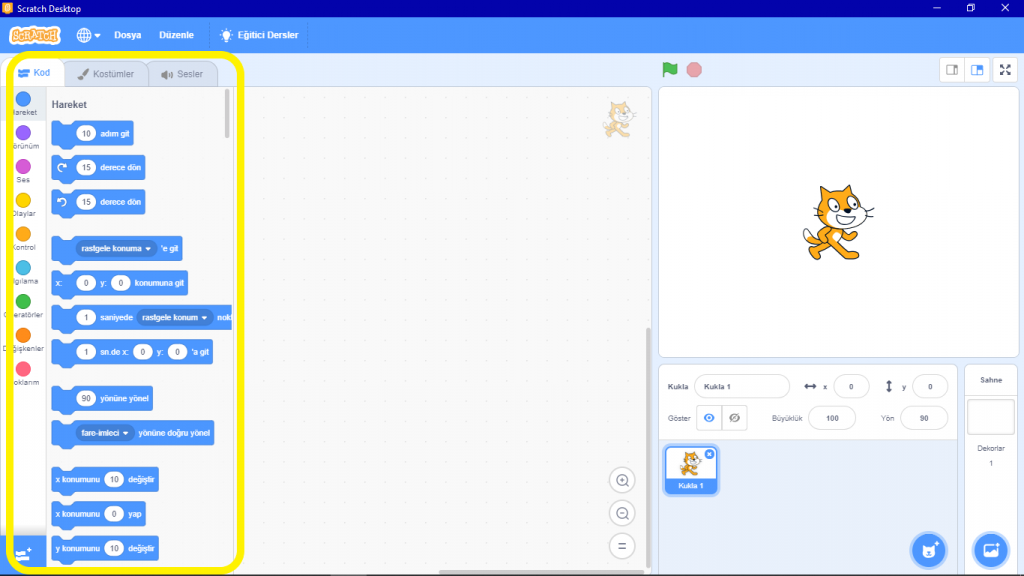The width and height of the screenshot is (1024, 576).
Task: Click the 90 value in yönüne yönel block
Action: pos(86,398)
